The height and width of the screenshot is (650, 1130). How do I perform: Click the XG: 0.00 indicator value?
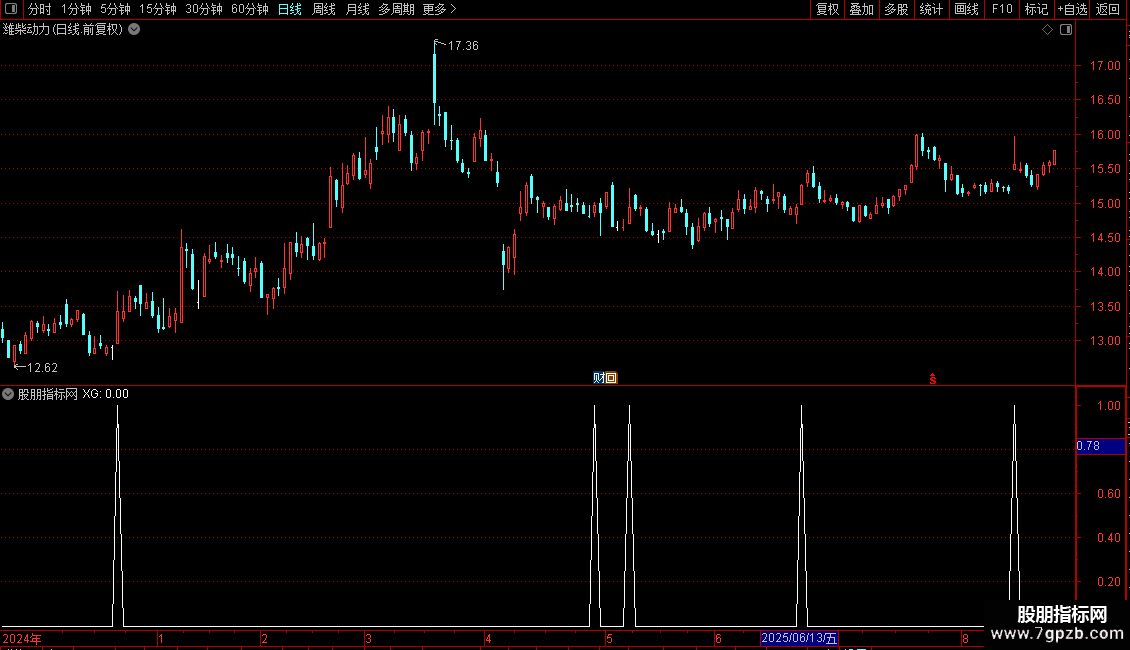105,394
